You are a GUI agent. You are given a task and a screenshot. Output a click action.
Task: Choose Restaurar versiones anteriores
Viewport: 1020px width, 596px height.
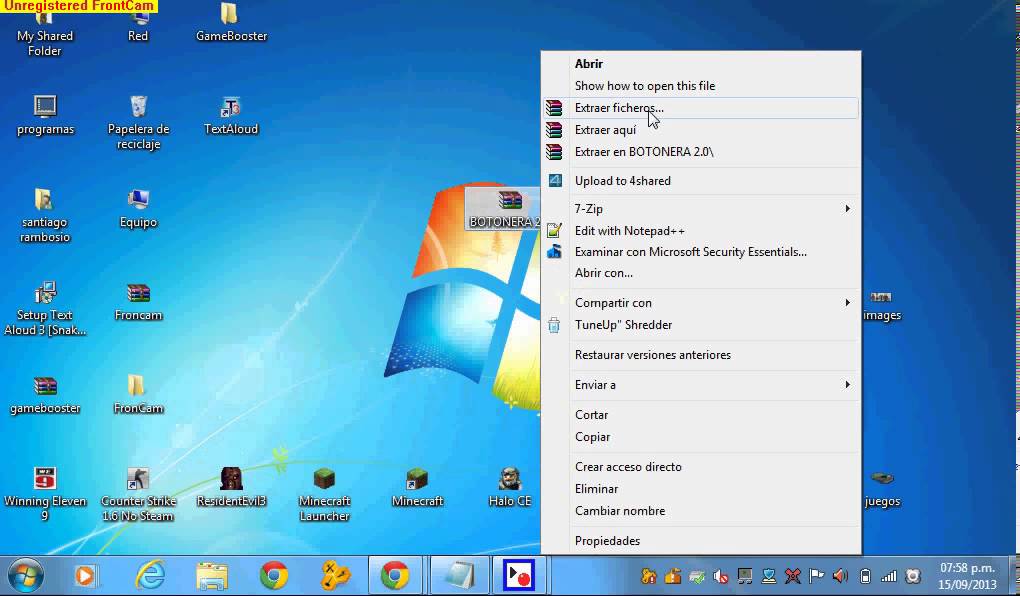[x=701, y=355]
